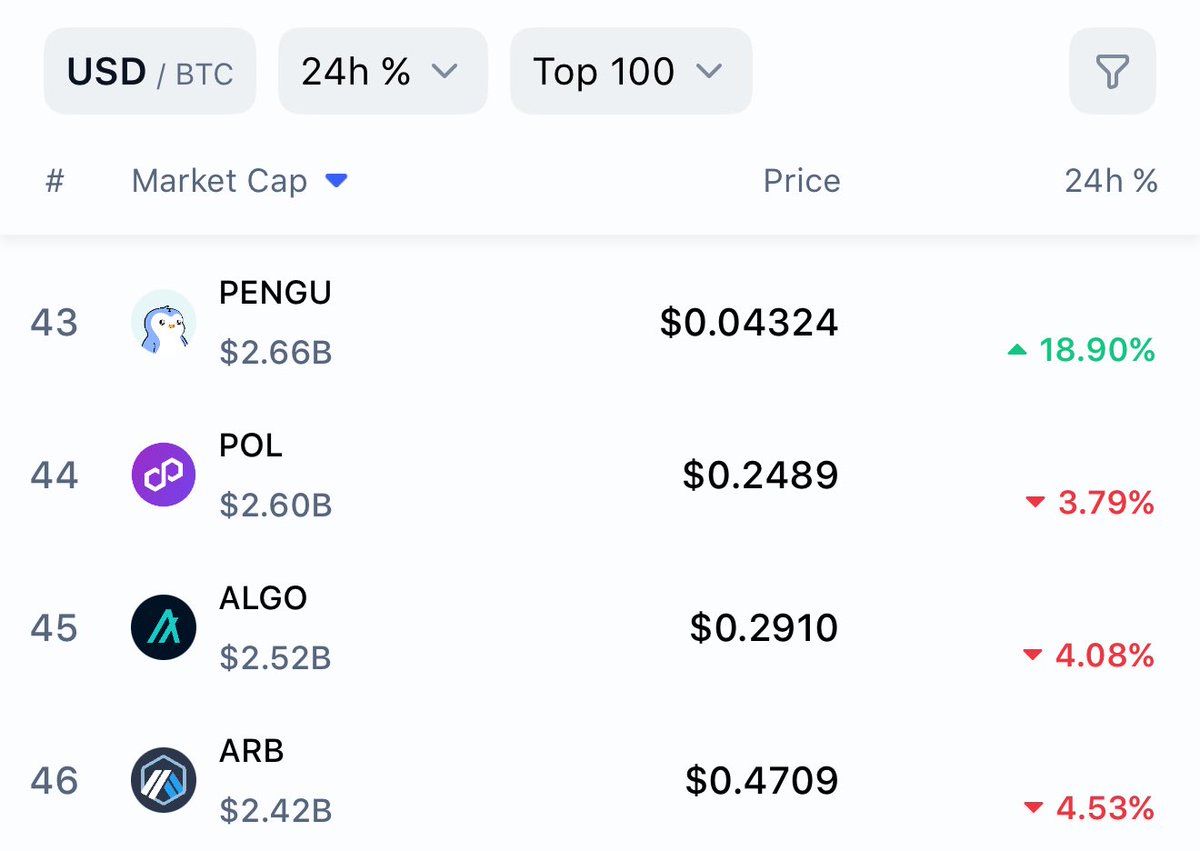Click the PENGU penguin coin logo
This screenshot has width=1200, height=851.
point(163,322)
